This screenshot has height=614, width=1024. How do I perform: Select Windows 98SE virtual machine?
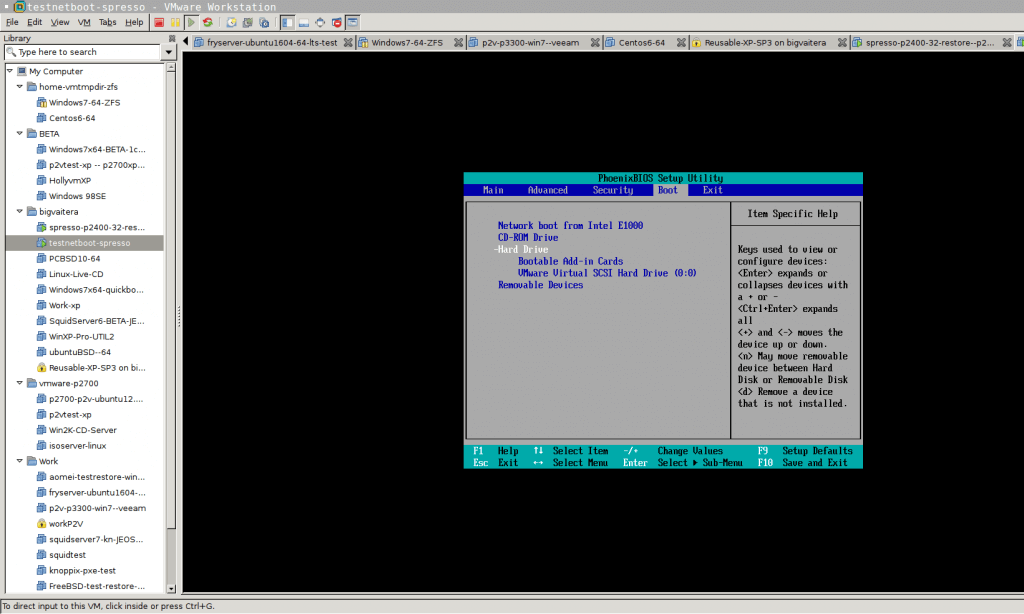click(x=77, y=196)
